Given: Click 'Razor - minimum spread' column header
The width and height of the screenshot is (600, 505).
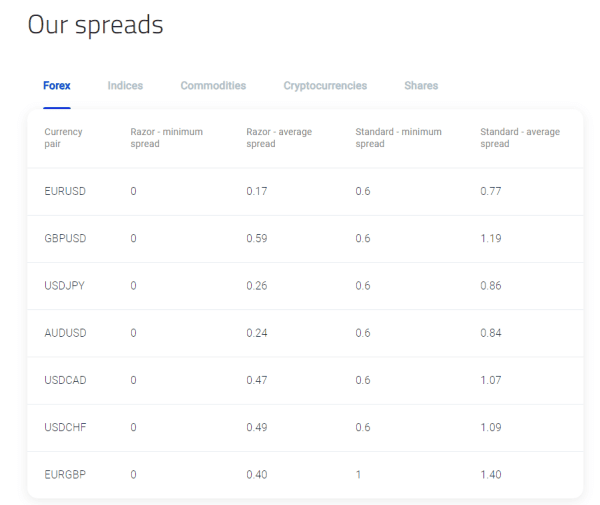Looking at the screenshot, I should 166,138.
